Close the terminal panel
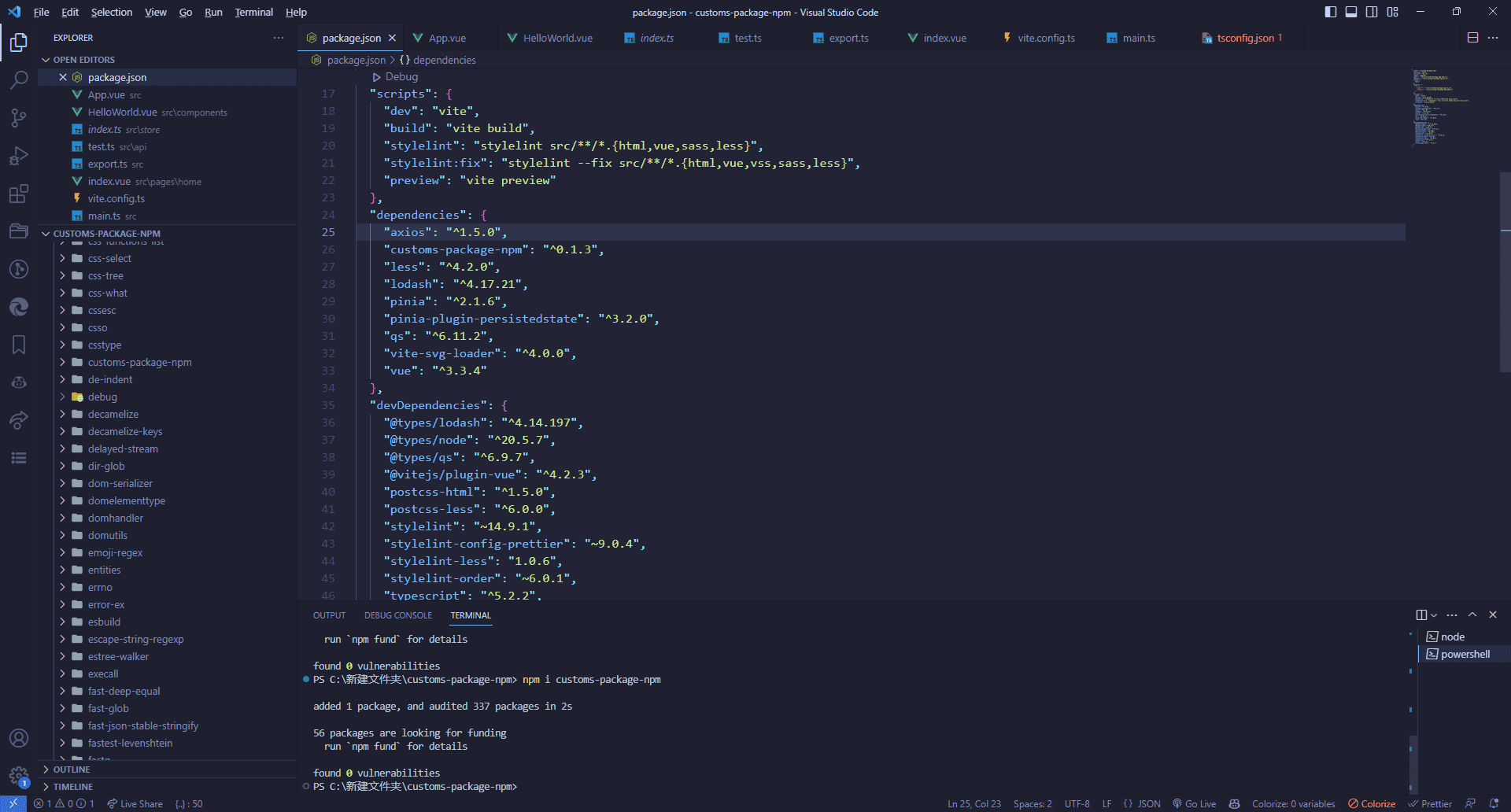The height and width of the screenshot is (812, 1511). [x=1493, y=615]
